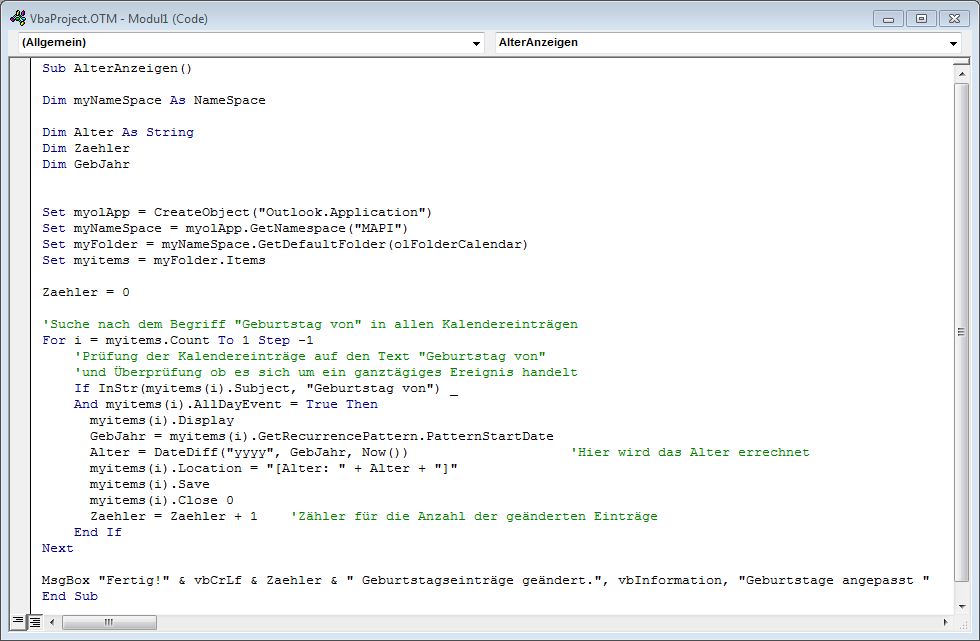
Task: Click the split bar above vertical scrollbar
Action: [x=961, y=61]
